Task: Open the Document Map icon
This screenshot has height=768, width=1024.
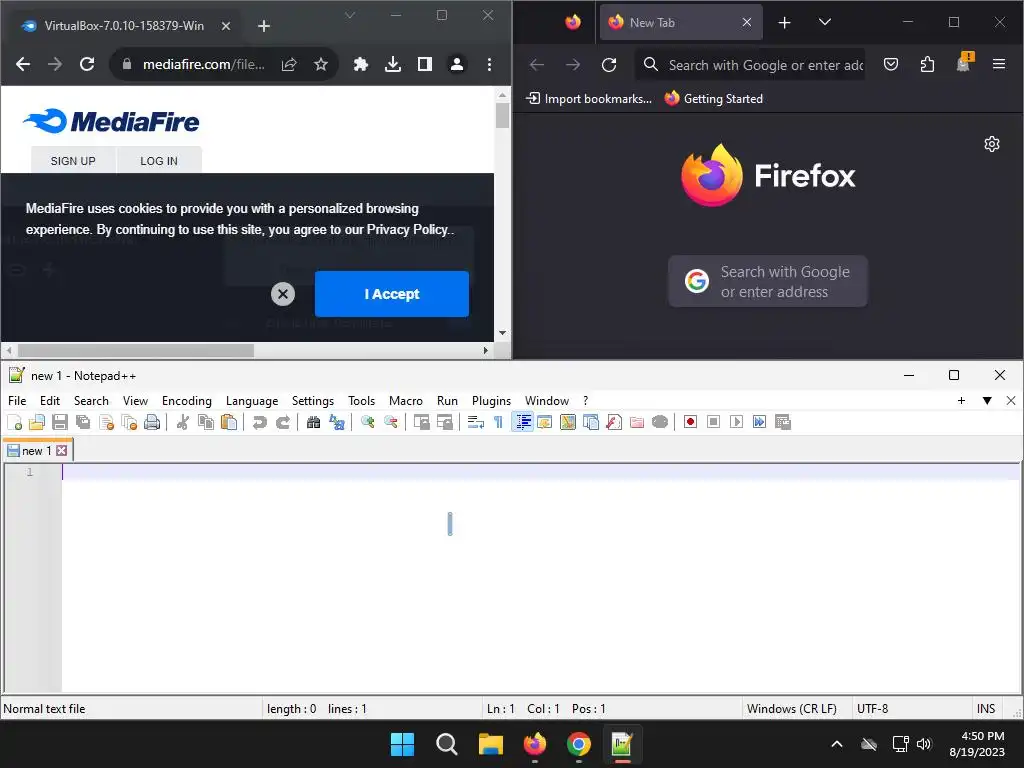Action: (568, 422)
